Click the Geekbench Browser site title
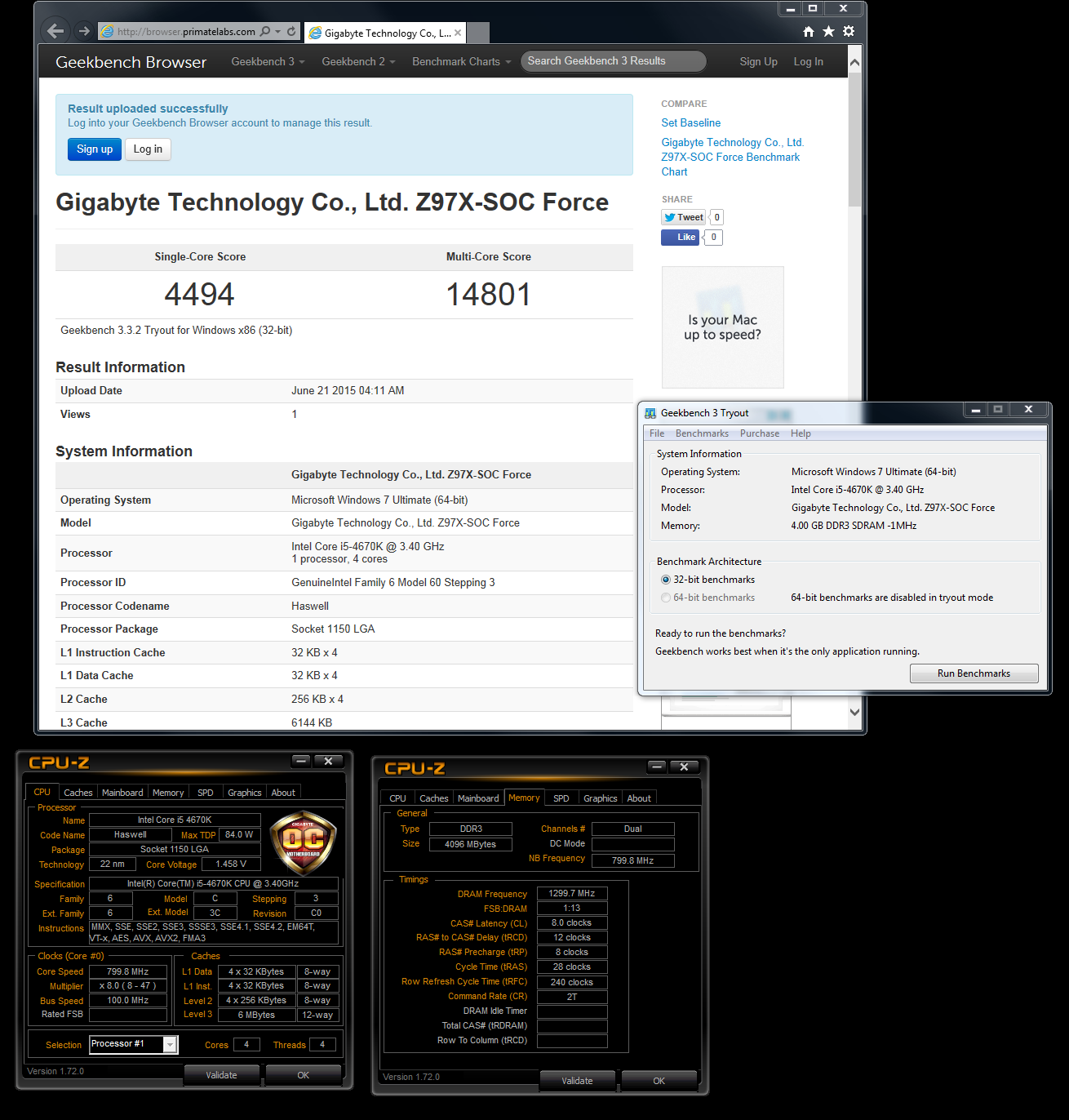 (x=131, y=62)
